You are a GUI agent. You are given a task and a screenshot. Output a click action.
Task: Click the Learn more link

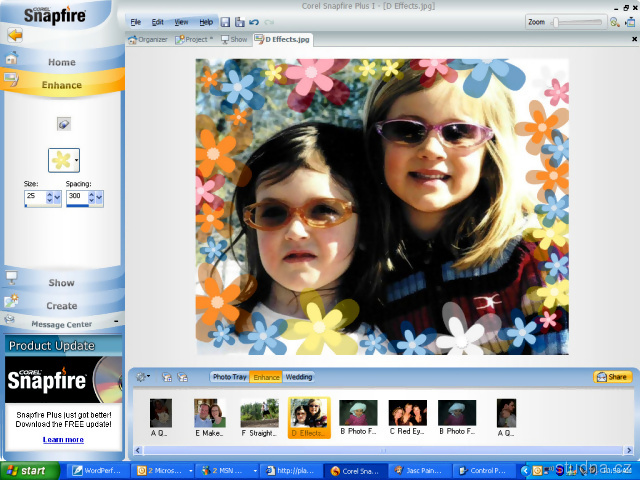[x=63, y=439]
